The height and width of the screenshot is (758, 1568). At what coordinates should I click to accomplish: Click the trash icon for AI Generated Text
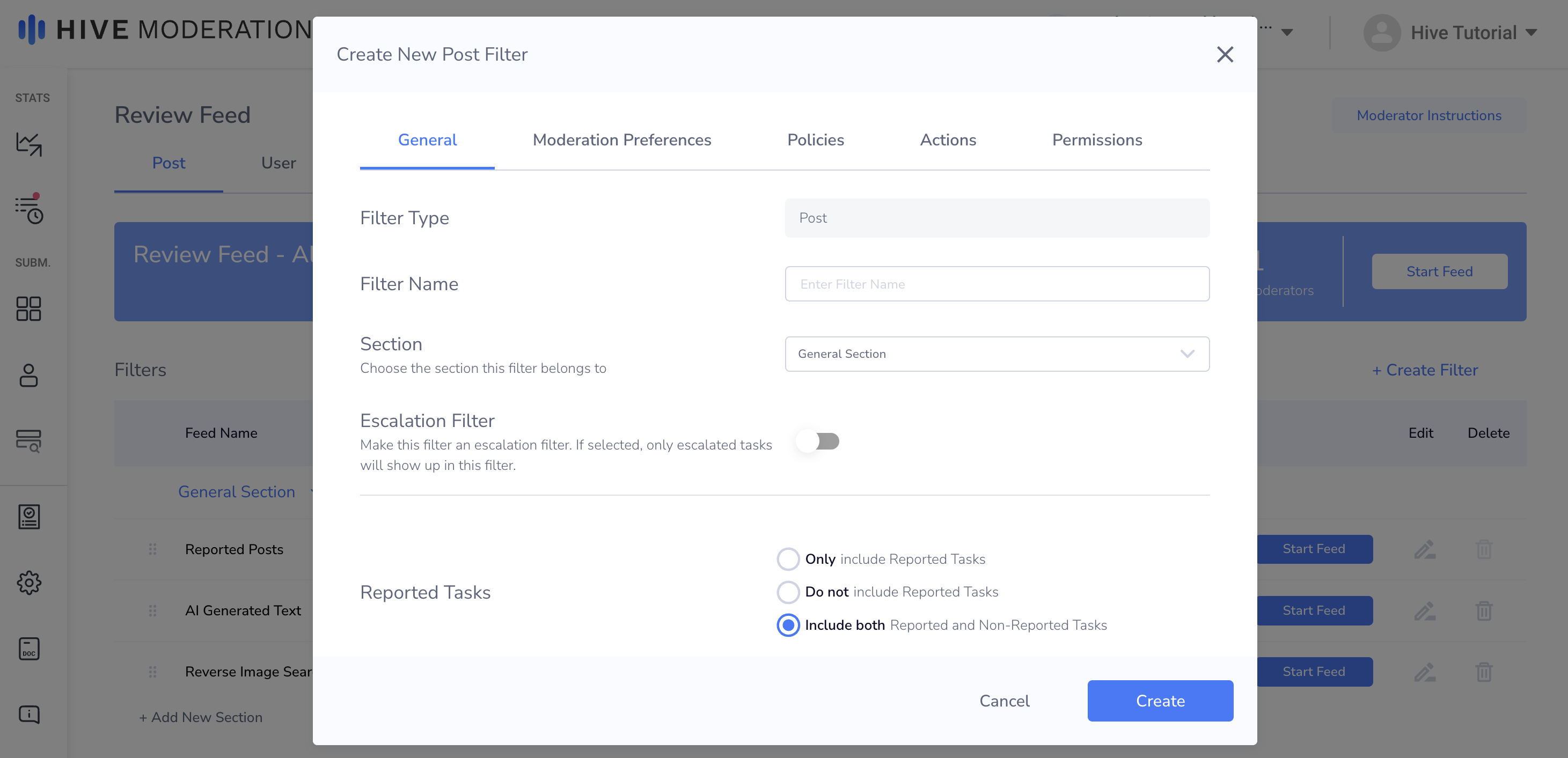point(1483,610)
